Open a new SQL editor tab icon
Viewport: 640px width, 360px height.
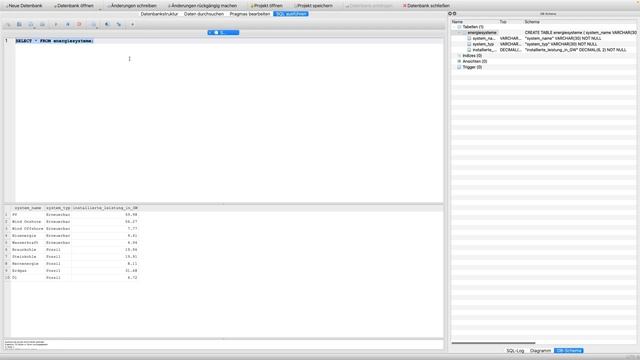[8, 24]
